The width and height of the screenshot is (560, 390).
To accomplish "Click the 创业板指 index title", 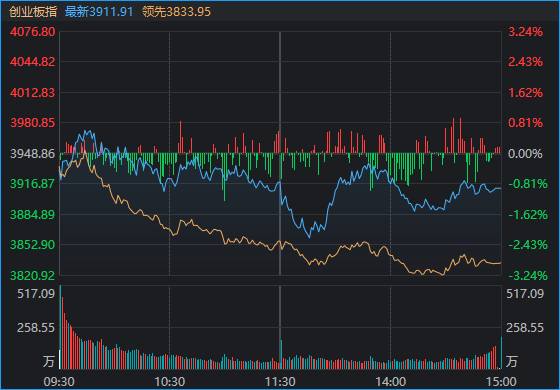I will point(33,12).
